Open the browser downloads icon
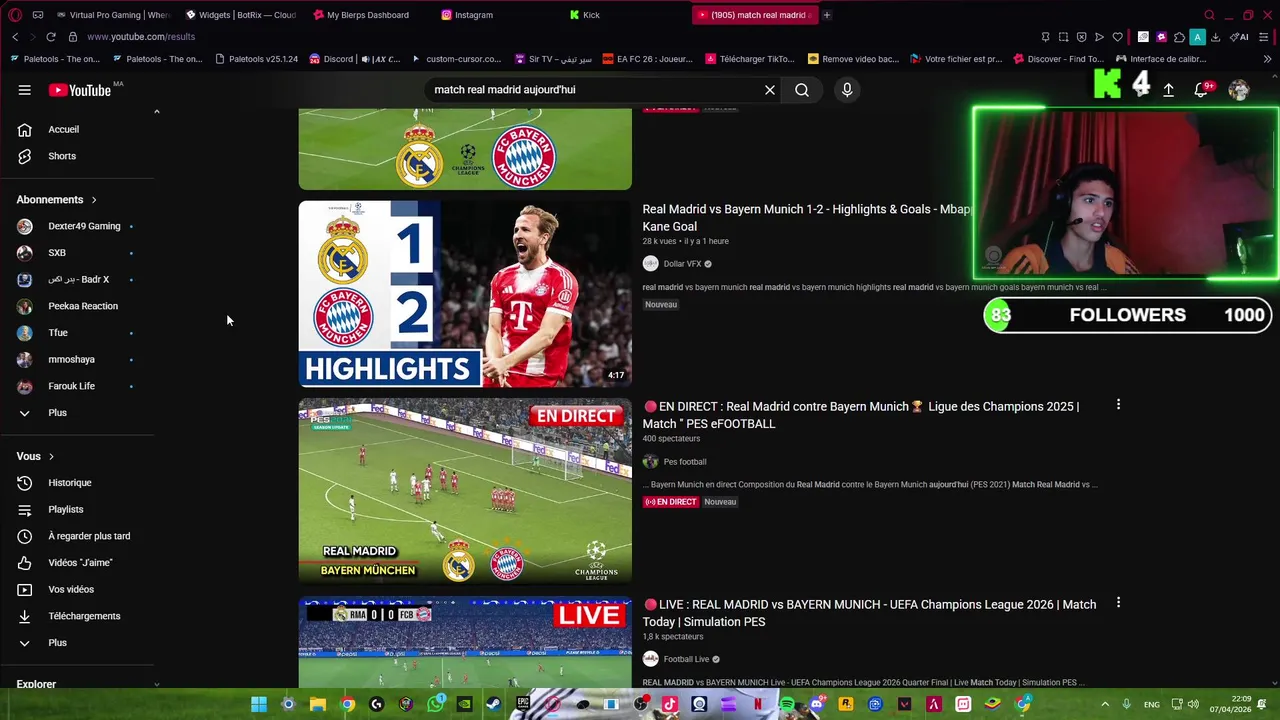Viewport: 1280px width, 720px height. (x=1215, y=37)
